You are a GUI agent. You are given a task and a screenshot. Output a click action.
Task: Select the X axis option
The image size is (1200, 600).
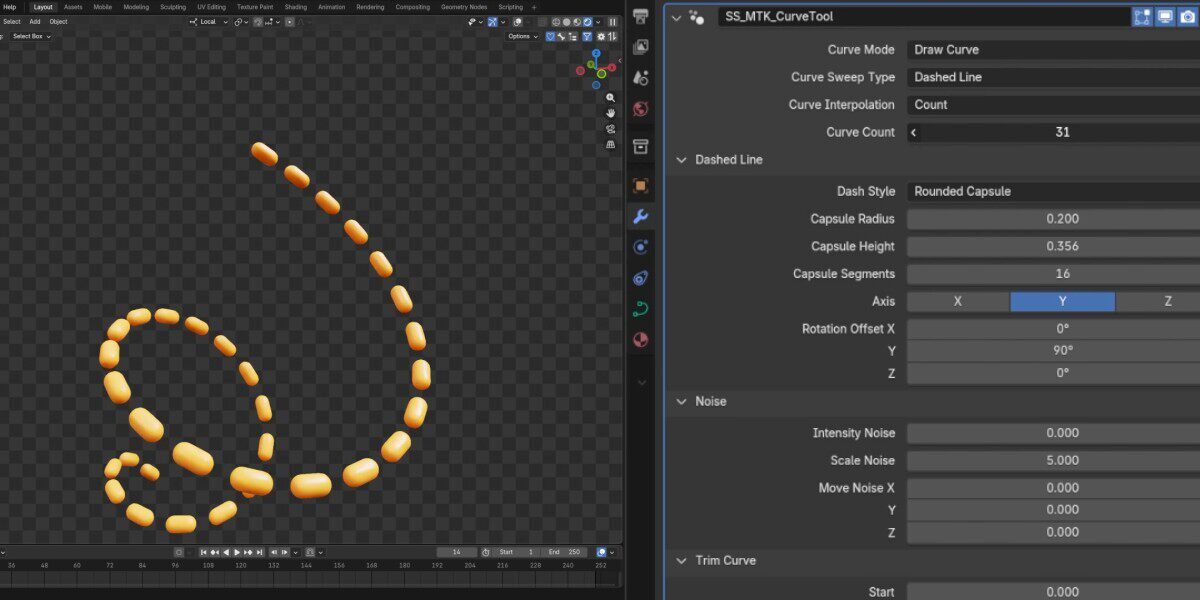[x=958, y=301]
